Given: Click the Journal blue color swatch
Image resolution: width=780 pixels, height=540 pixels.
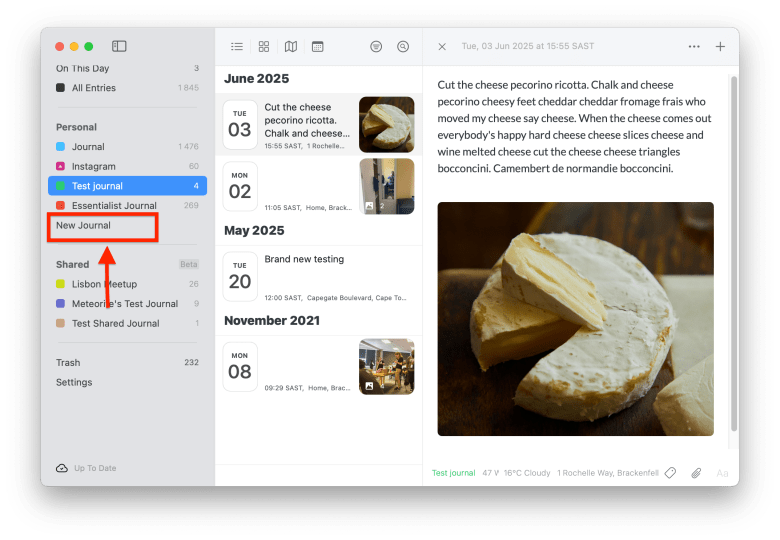Looking at the screenshot, I should 60,147.
